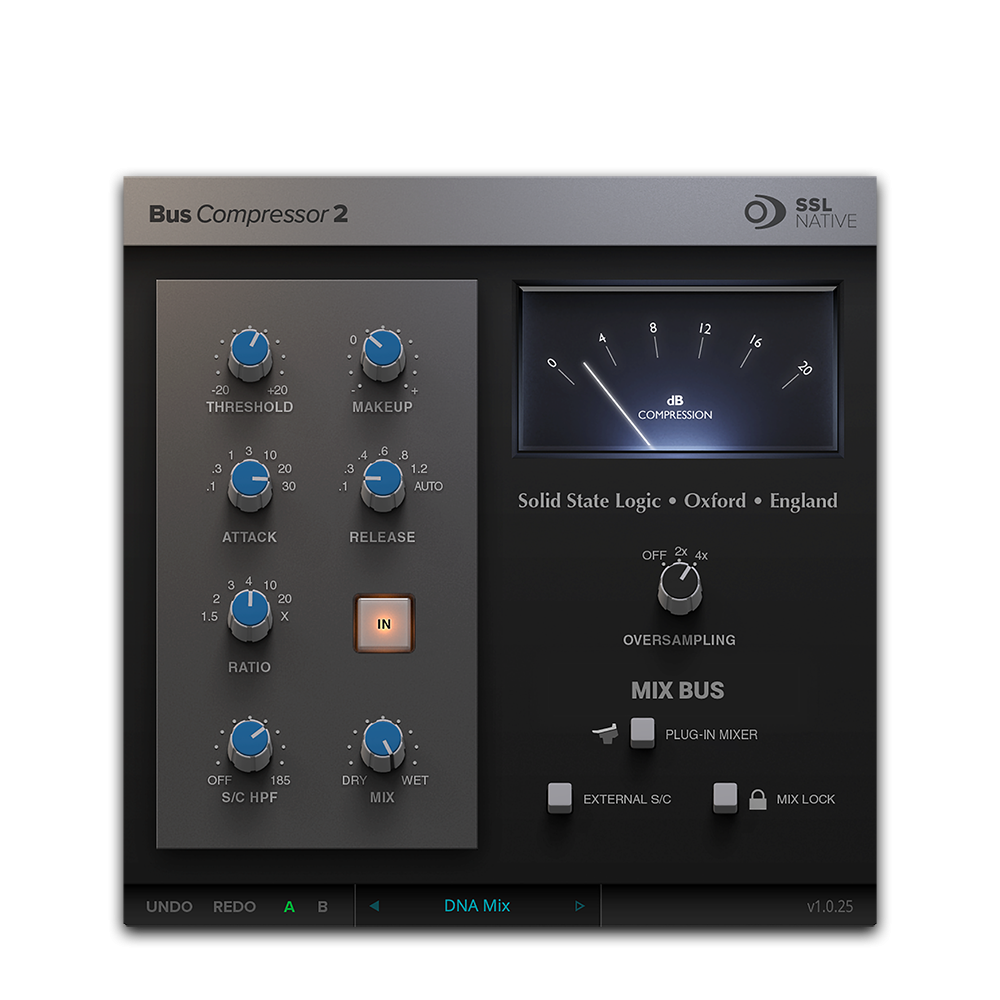Screen dimensions: 1000x1000
Task: Click the DRY label under Mix knob
Action: (x=355, y=780)
